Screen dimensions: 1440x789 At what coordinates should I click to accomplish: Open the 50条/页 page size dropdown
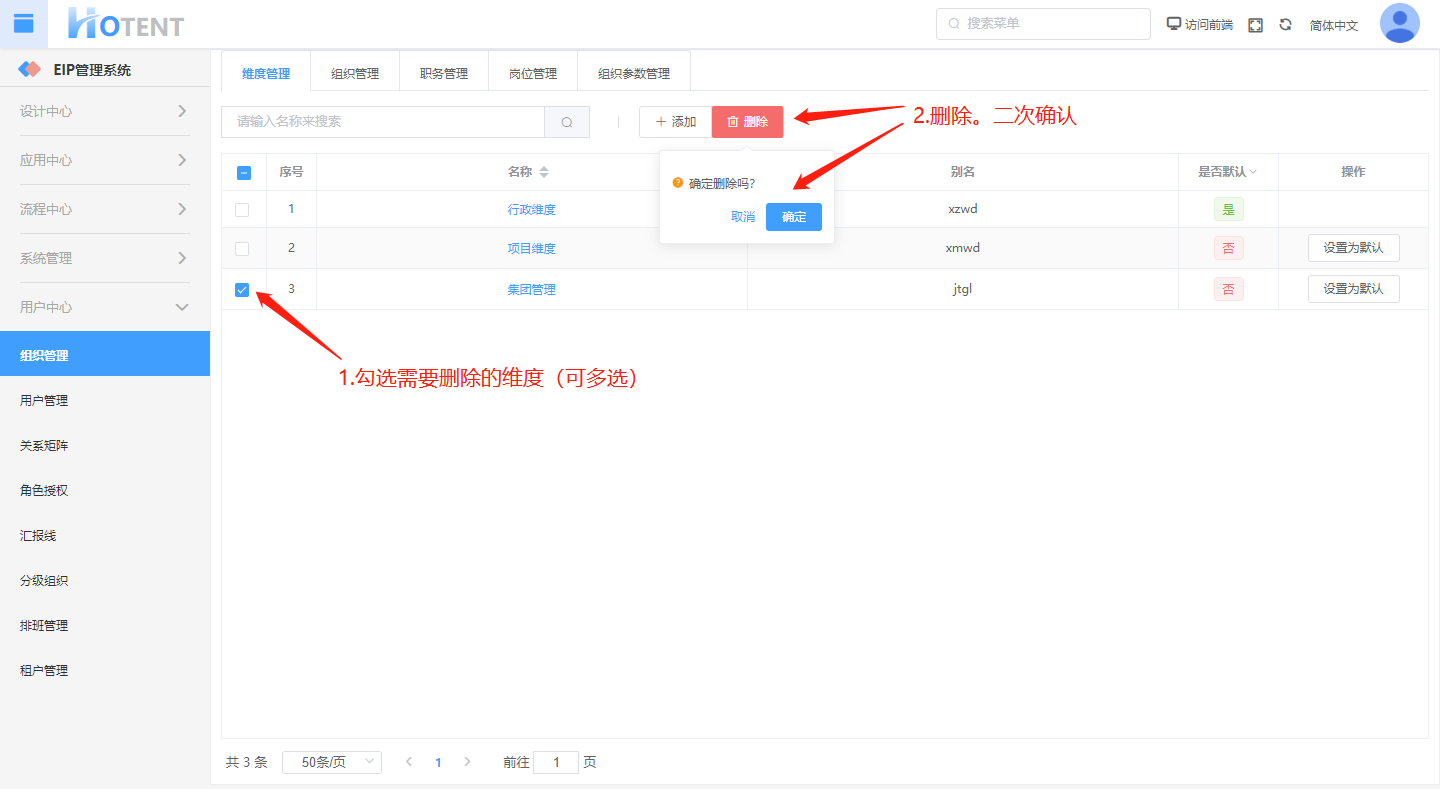pyautogui.click(x=332, y=762)
